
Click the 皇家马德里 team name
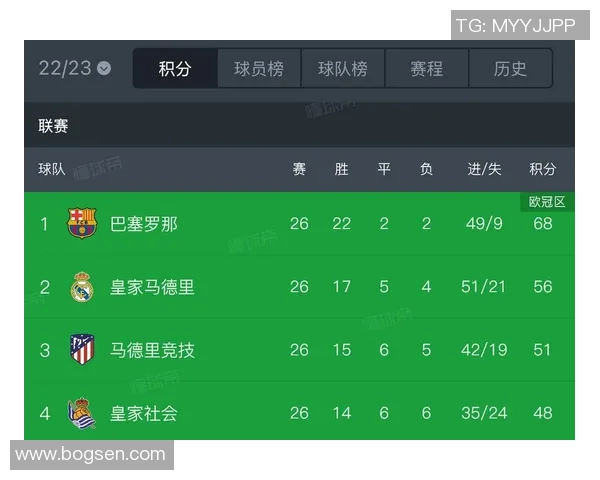pos(152,287)
